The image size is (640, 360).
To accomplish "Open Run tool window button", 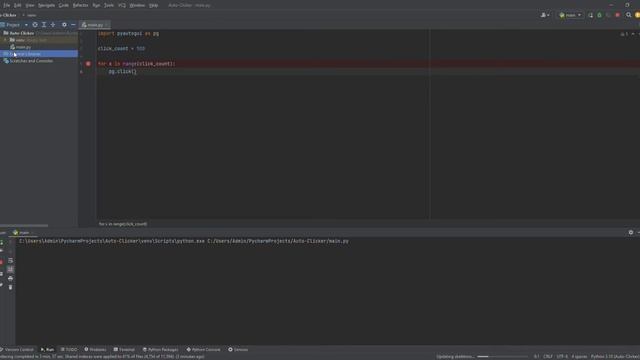I will point(47,349).
